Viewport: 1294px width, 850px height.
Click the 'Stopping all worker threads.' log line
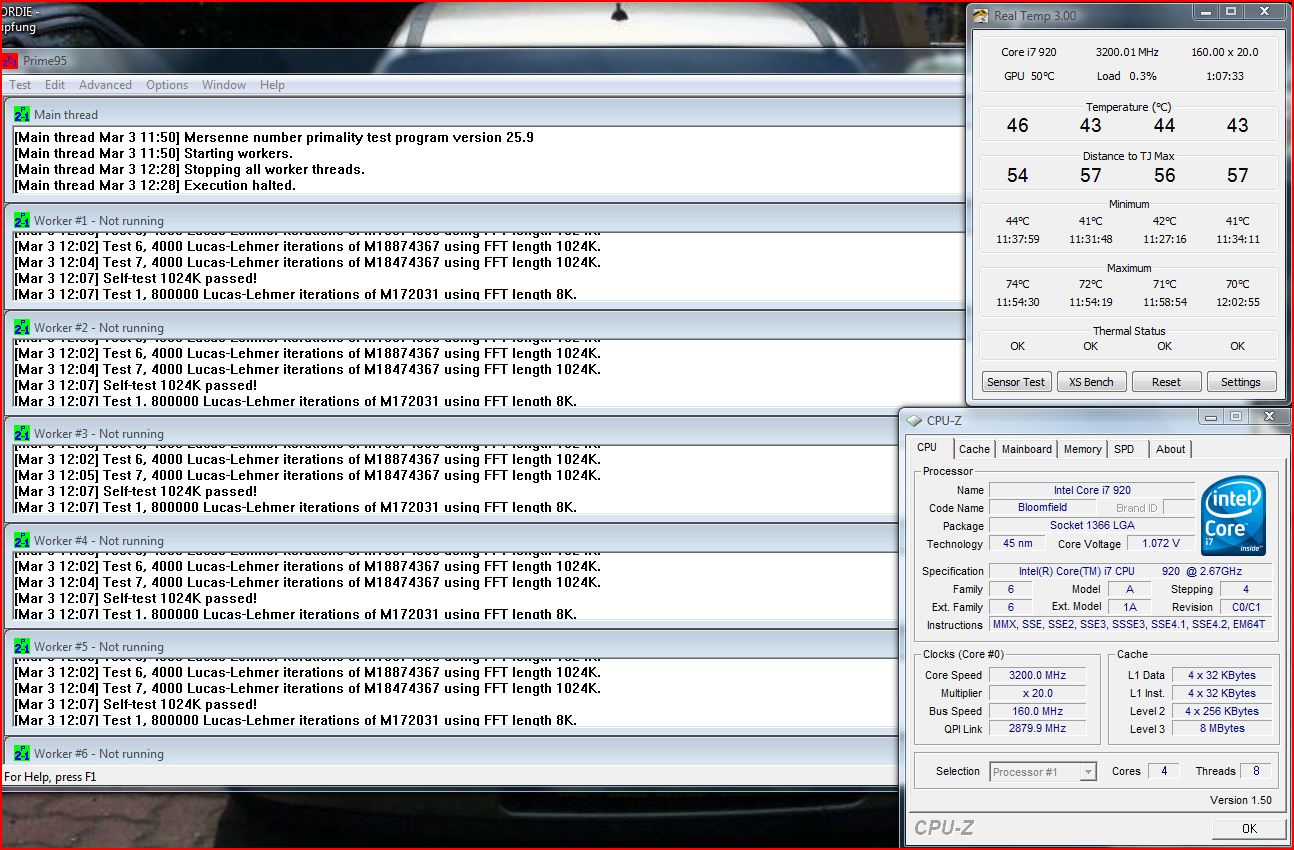189,169
